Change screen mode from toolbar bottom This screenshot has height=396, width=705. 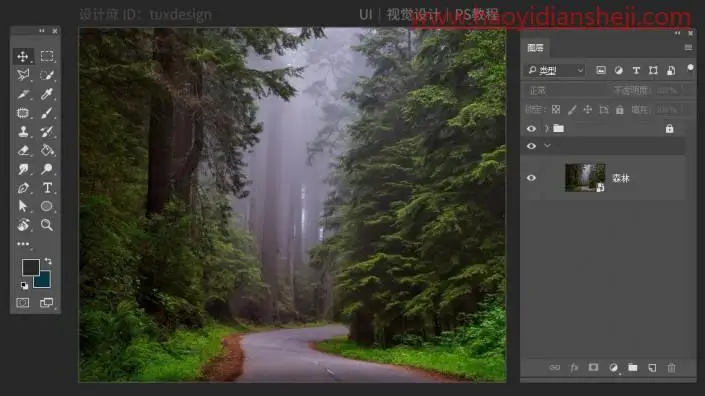coord(47,303)
